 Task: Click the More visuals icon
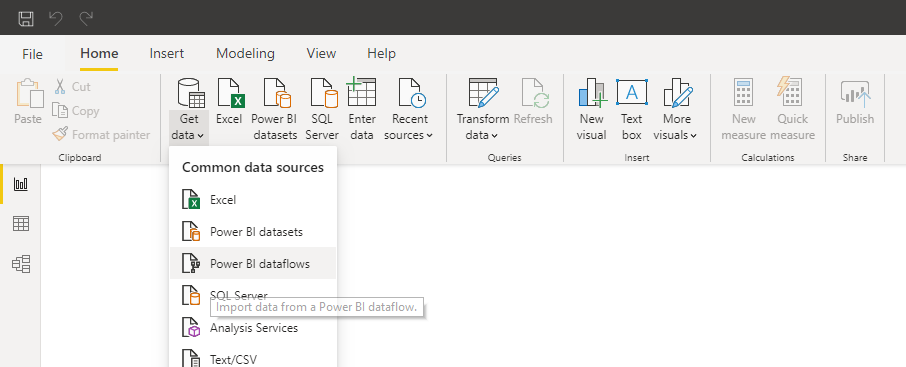coord(678,92)
